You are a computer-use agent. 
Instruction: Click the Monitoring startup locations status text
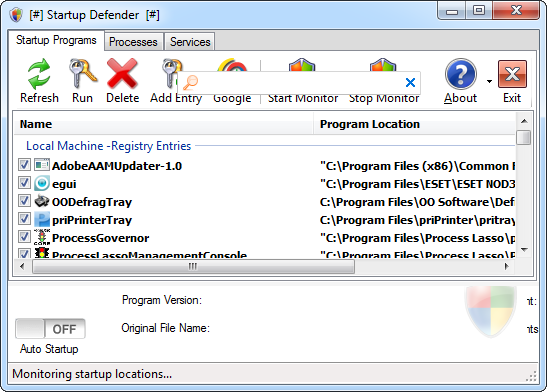click(92, 374)
